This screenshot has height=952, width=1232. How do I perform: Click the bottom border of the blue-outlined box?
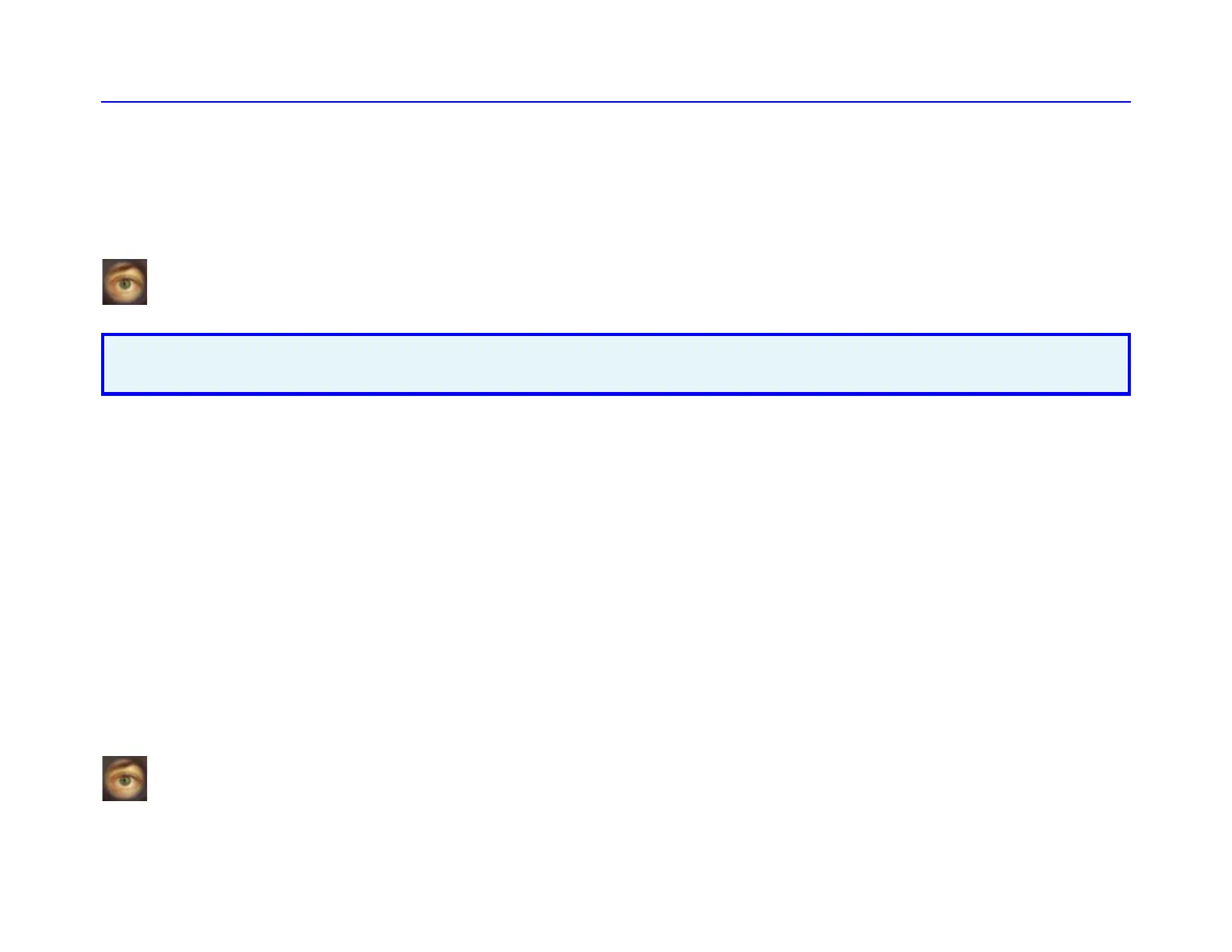pos(615,394)
